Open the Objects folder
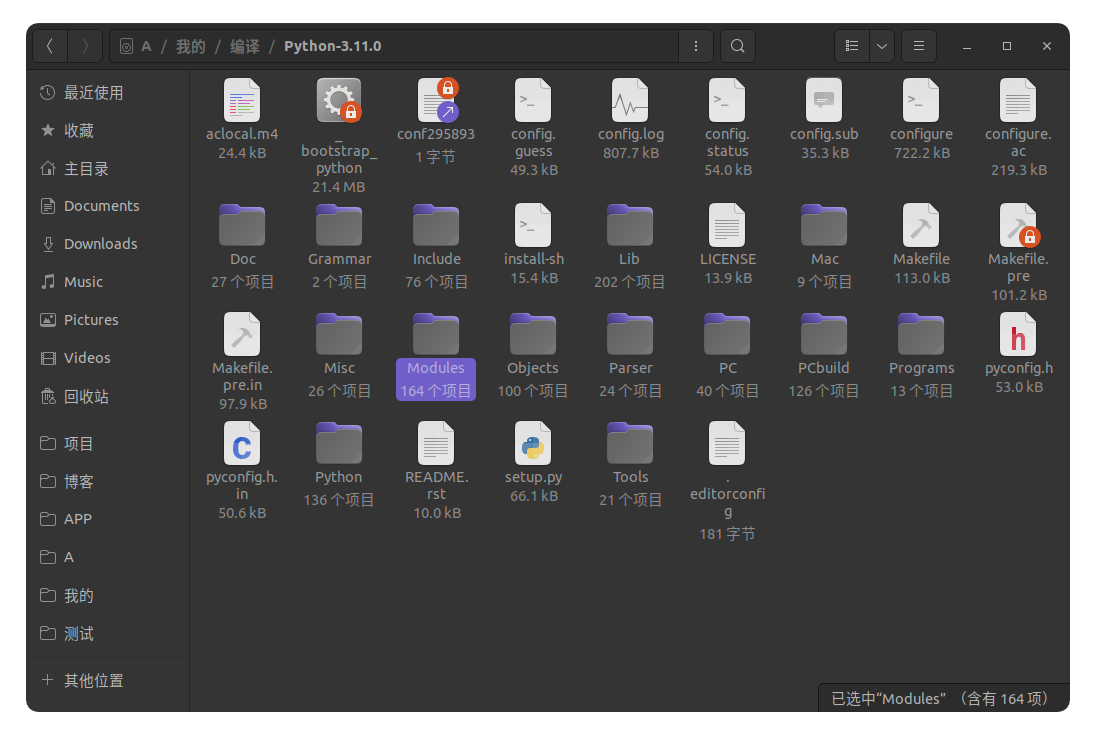The width and height of the screenshot is (1096, 741). 533,334
